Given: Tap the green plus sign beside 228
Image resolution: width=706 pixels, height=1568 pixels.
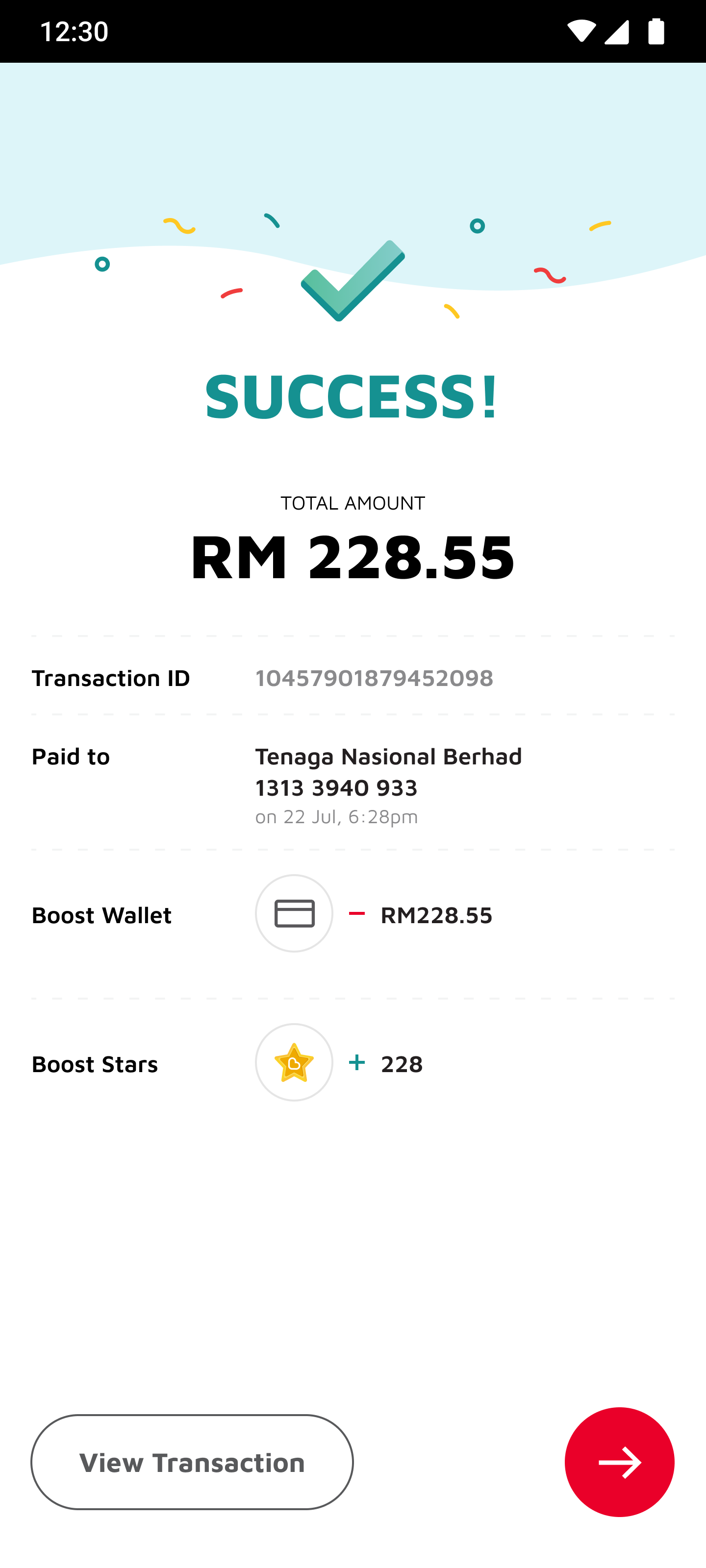Looking at the screenshot, I should coord(357,1062).
